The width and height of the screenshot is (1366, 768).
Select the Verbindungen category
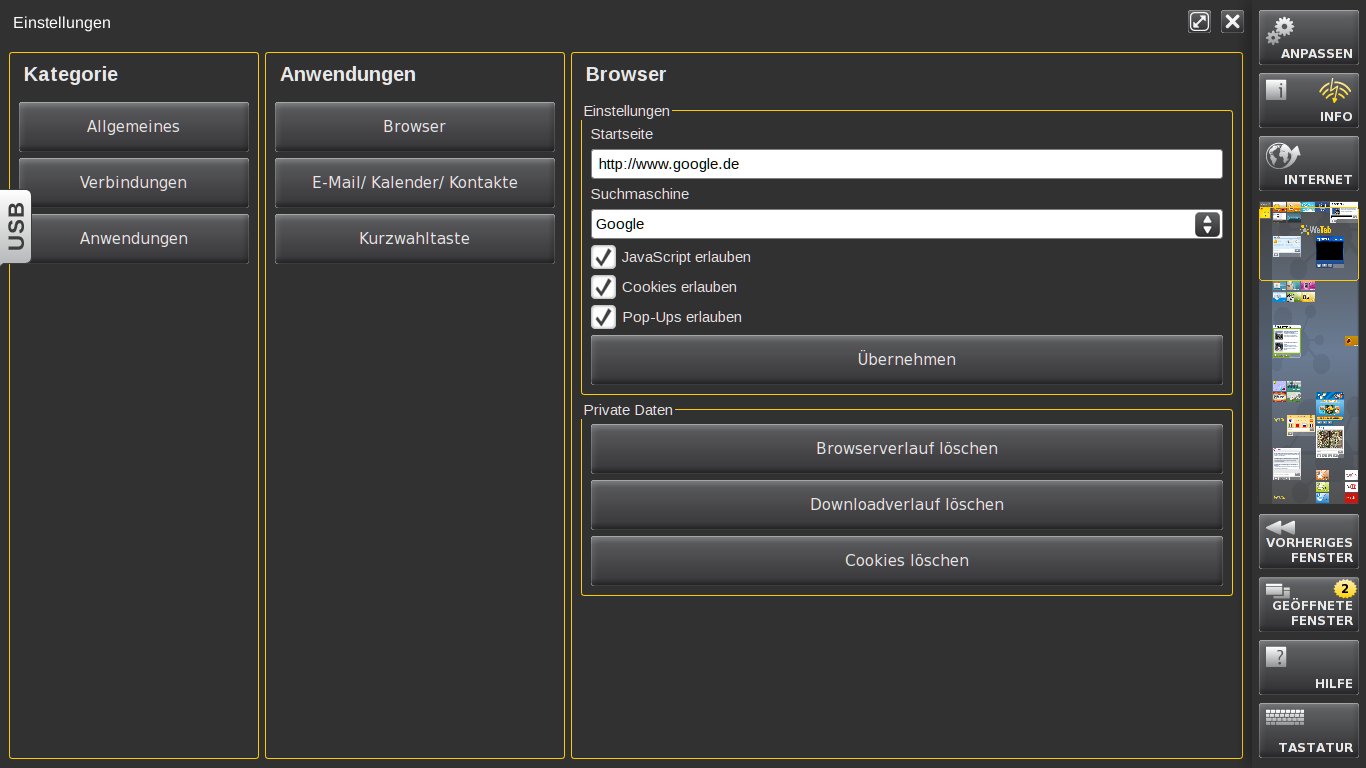[x=133, y=183]
